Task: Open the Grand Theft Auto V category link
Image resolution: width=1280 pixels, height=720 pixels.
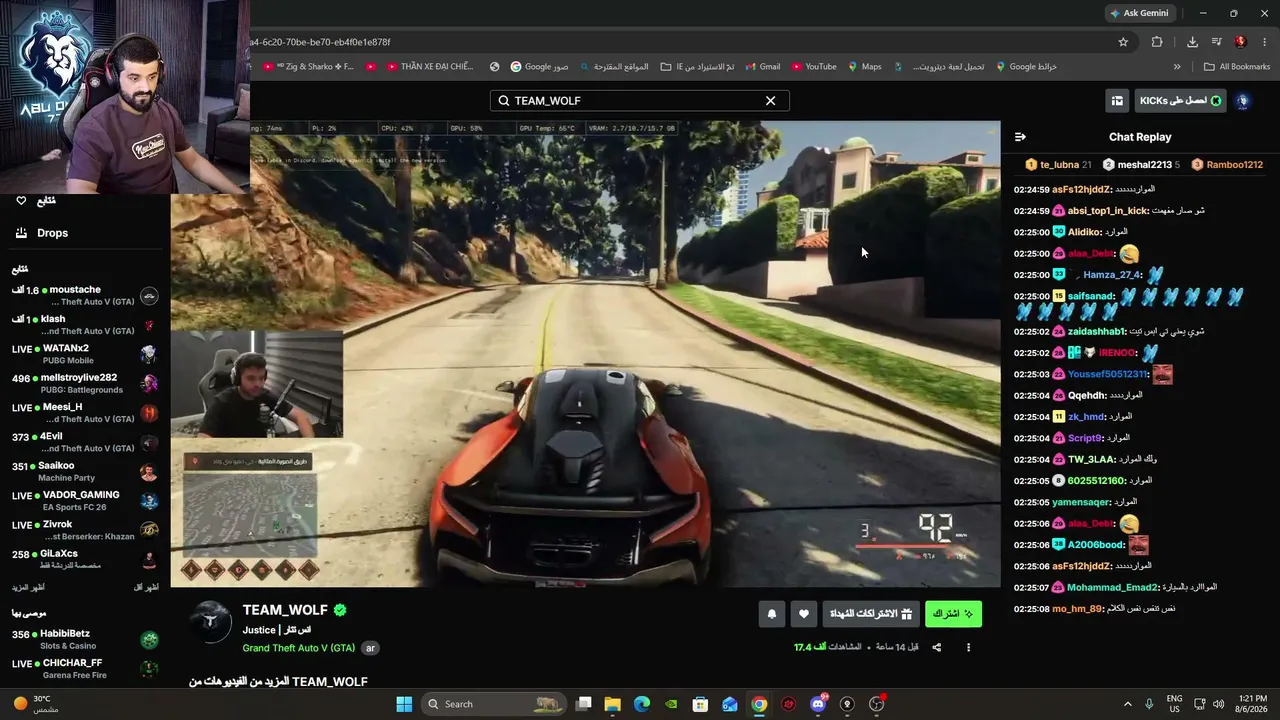Action: [299, 648]
